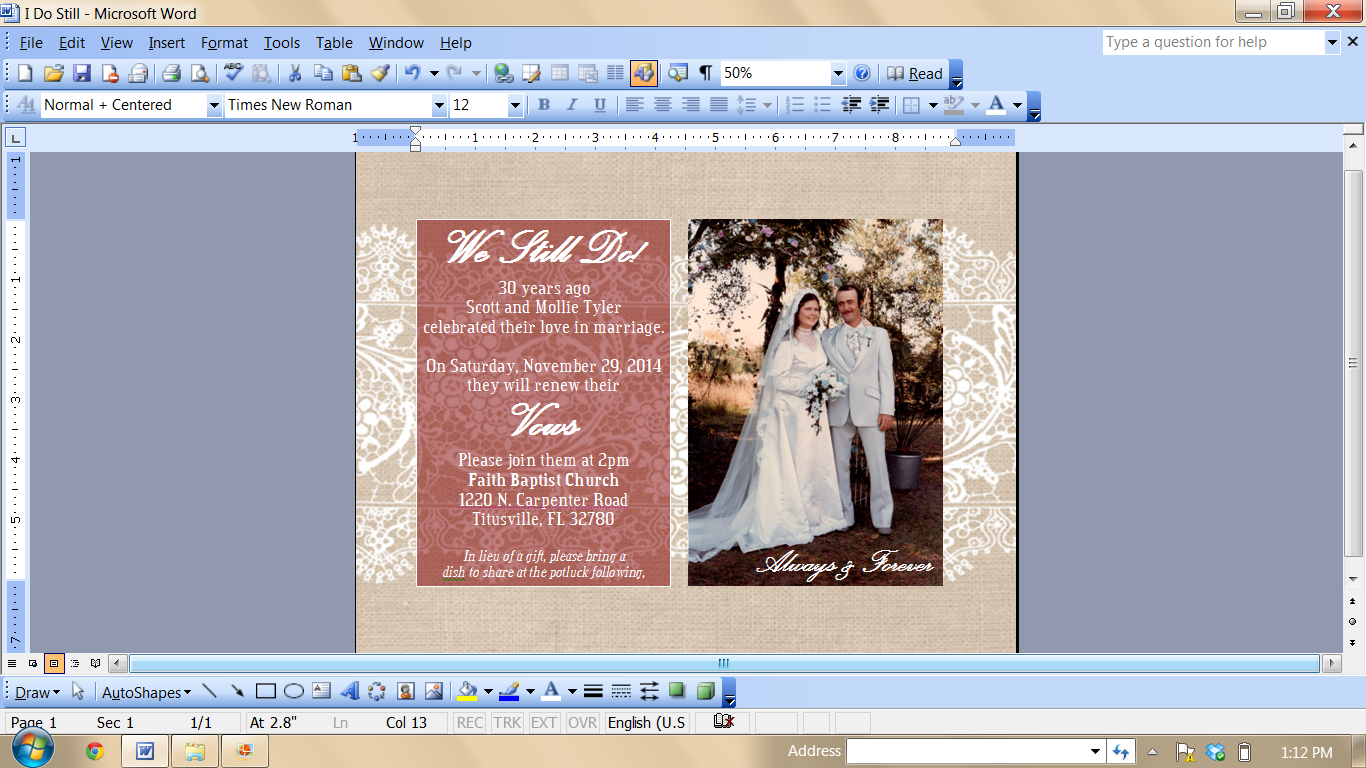
Task: Apply Font Color on the Drawing toolbar
Action: tap(551, 691)
